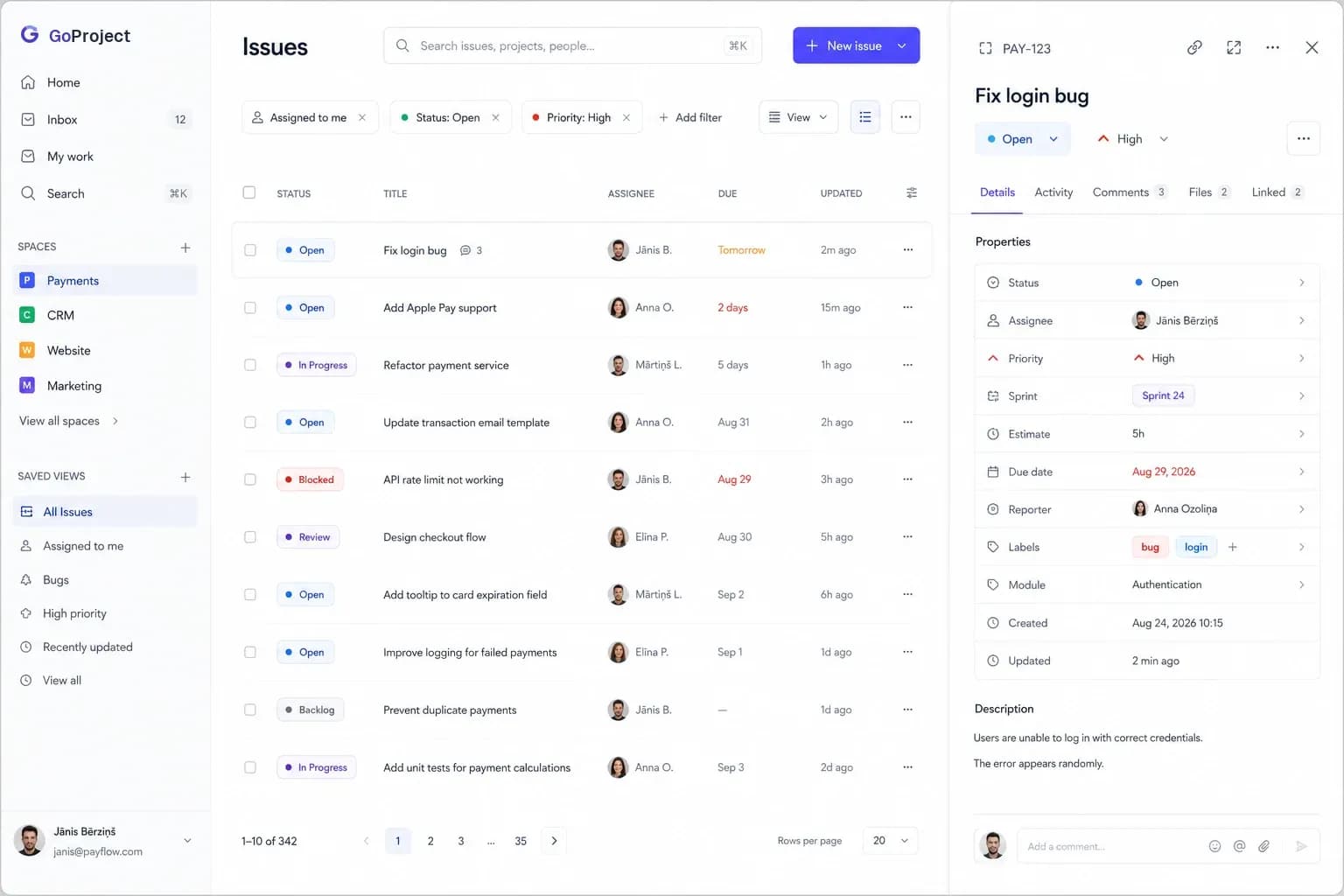The width and height of the screenshot is (1344, 896).
Task: Open the Open status dropdown in issue panel
Action: [x=1022, y=139]
